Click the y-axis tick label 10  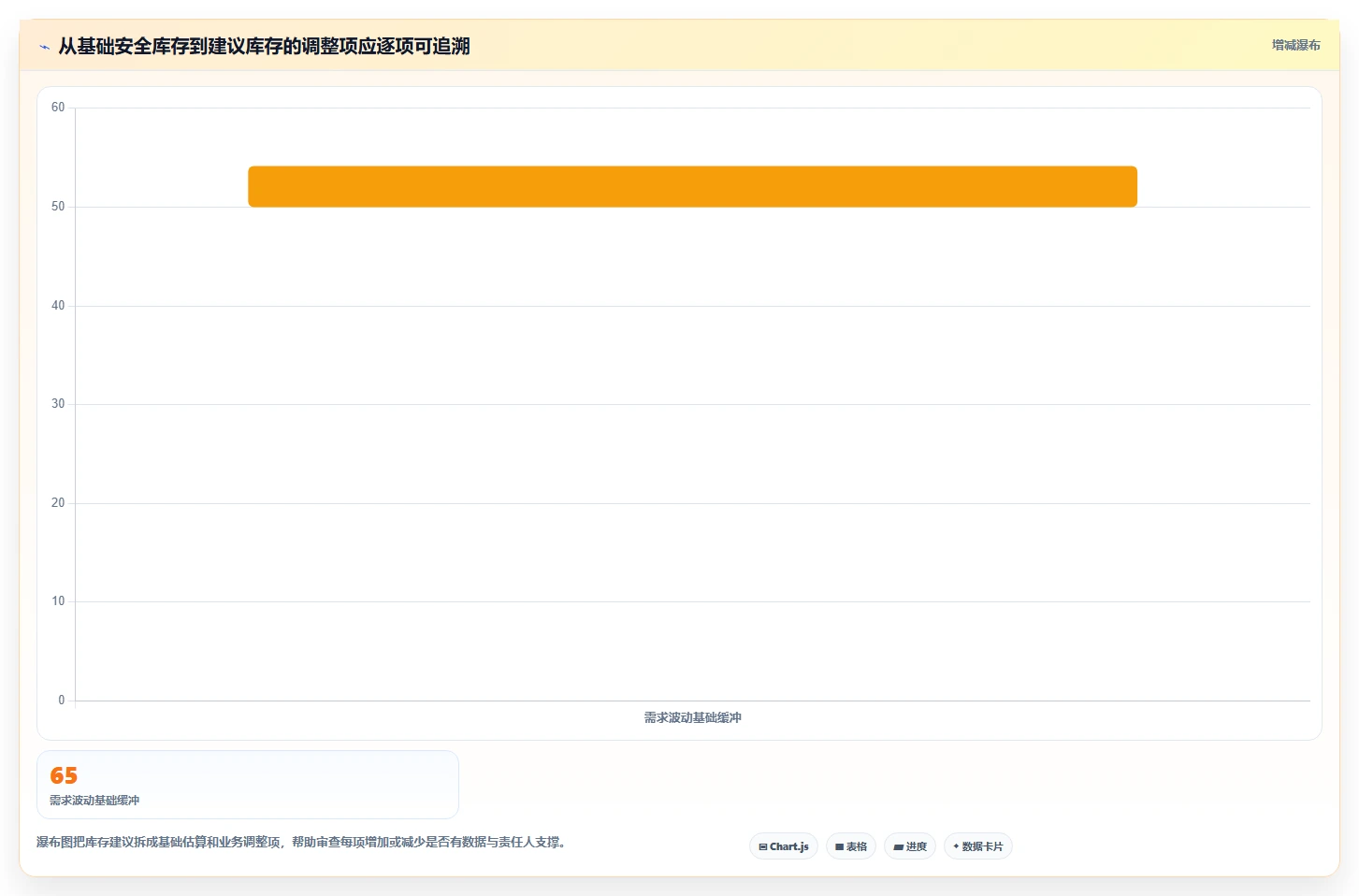pyautogui.click(x=58, y=601)
